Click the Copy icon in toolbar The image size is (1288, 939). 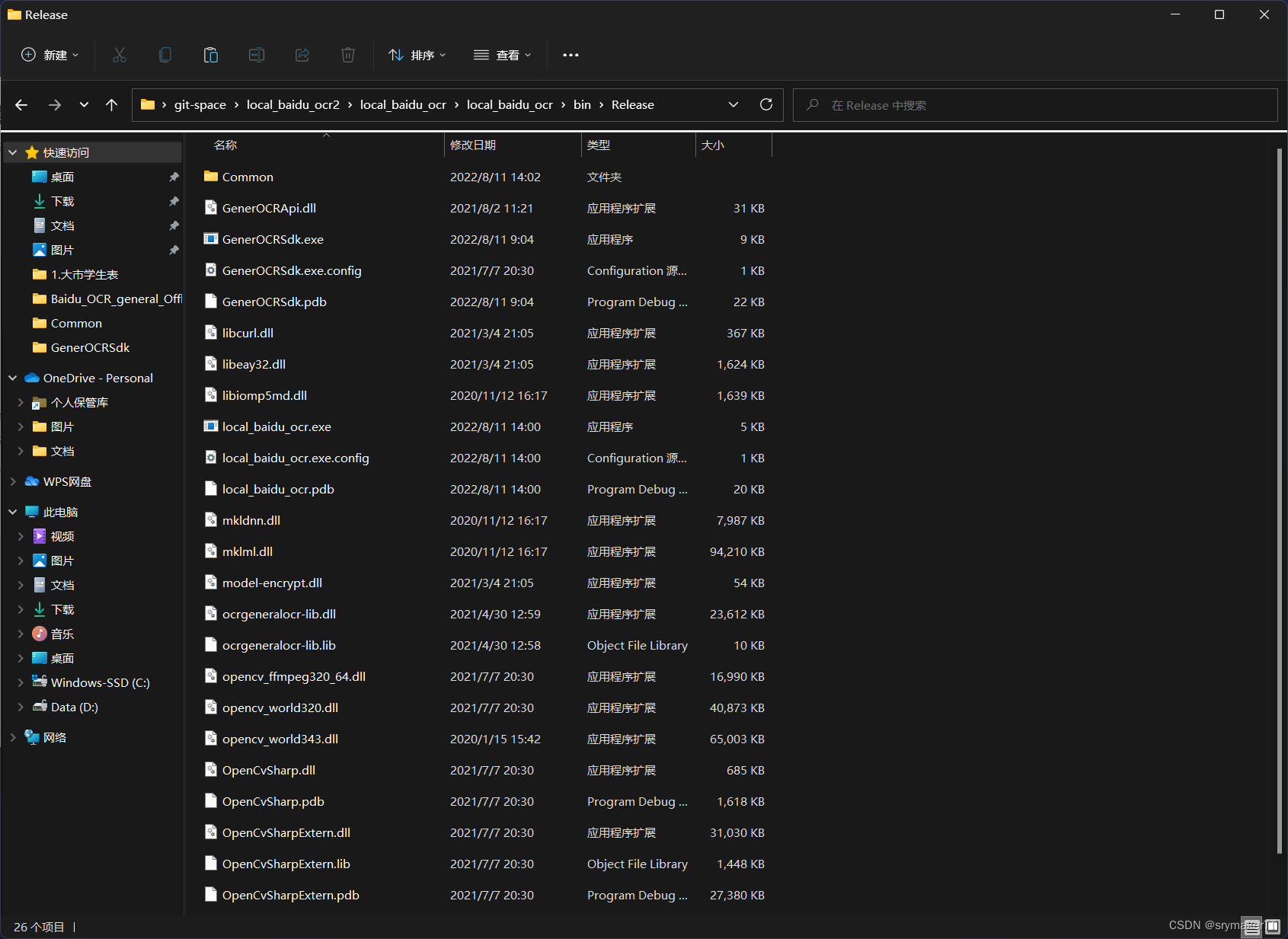[x=165, y=55]
